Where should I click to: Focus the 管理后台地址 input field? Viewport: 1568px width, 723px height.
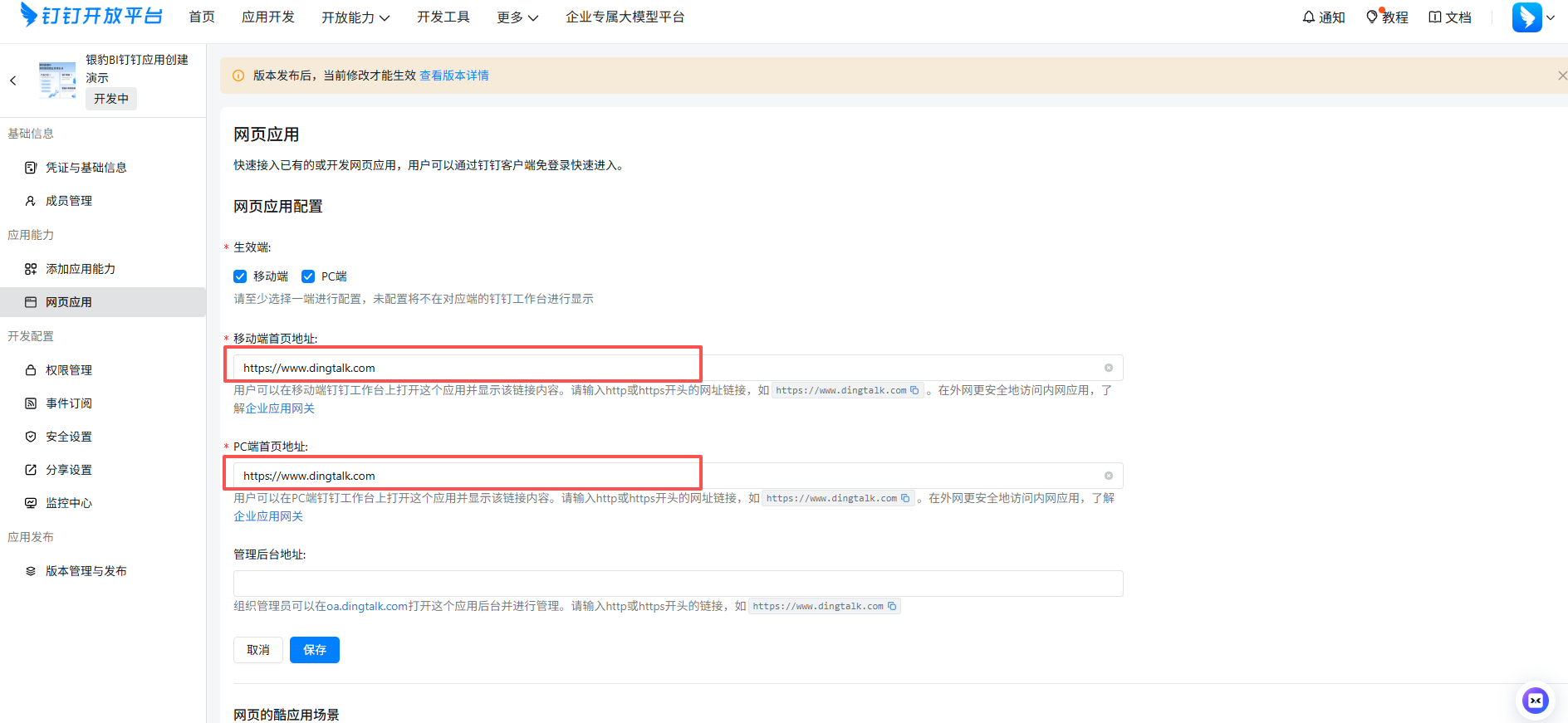point(678,584)
